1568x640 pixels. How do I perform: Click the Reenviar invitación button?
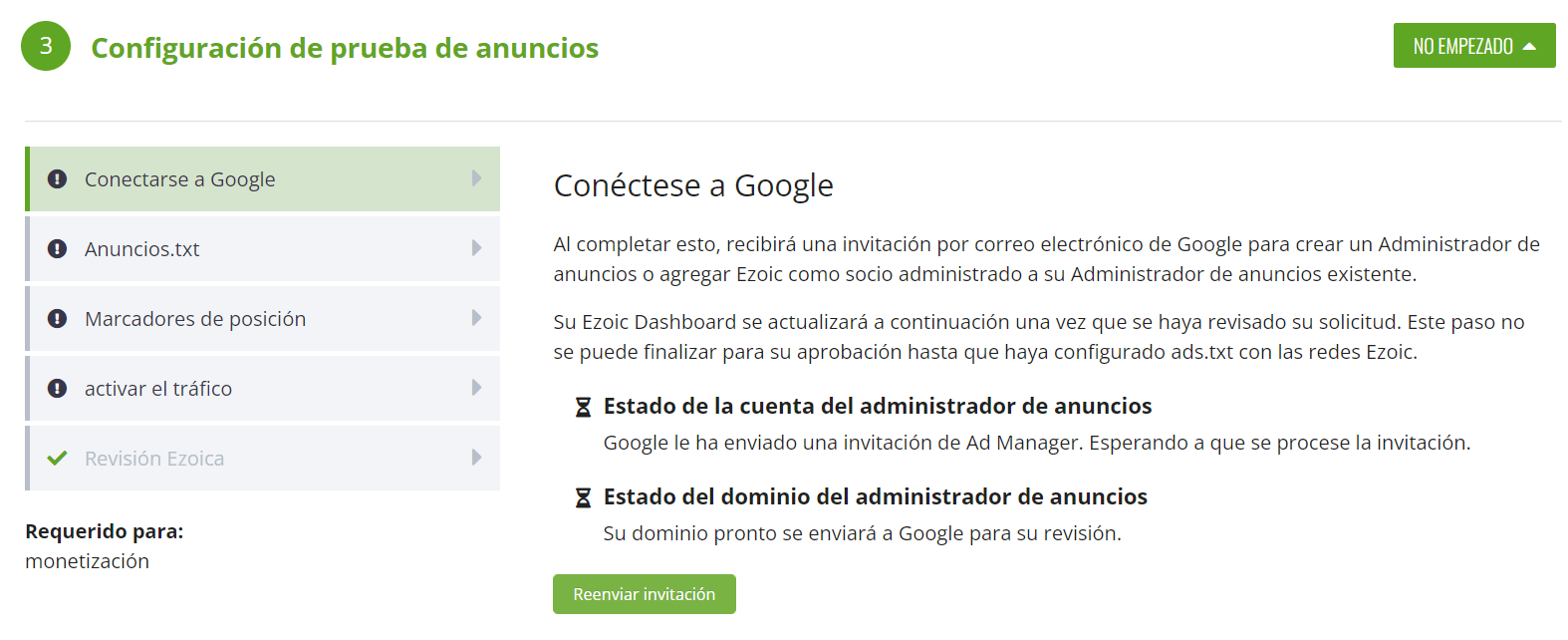[x=644, y=593]
